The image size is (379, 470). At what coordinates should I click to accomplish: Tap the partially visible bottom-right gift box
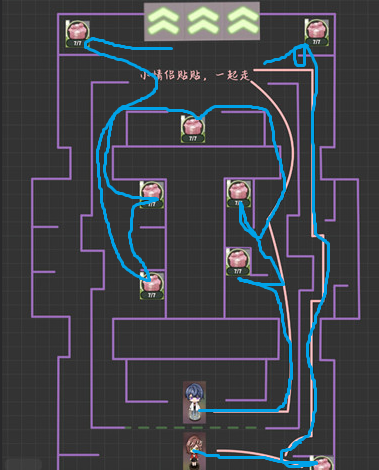coord(322,463)
